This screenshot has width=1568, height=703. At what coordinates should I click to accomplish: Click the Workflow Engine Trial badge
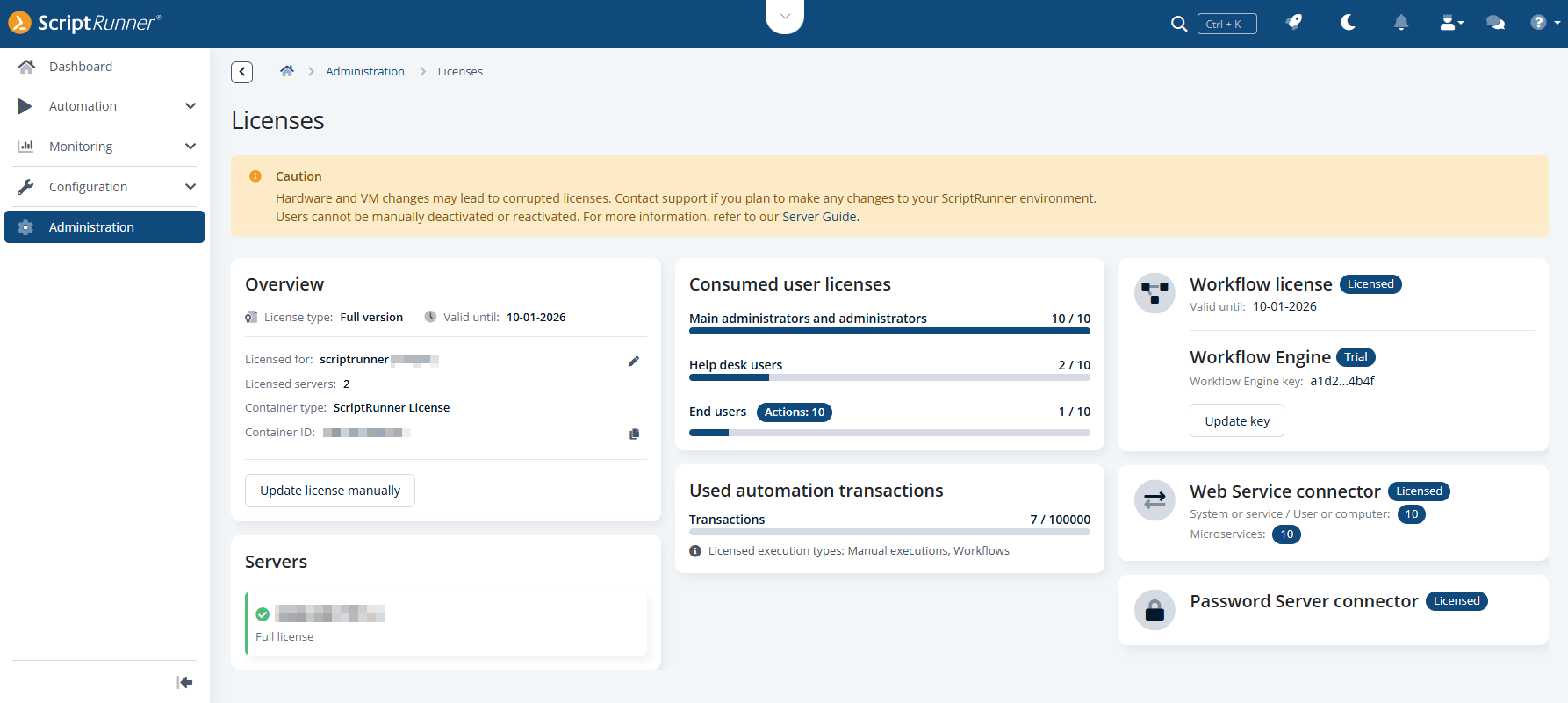[1356, 357]
